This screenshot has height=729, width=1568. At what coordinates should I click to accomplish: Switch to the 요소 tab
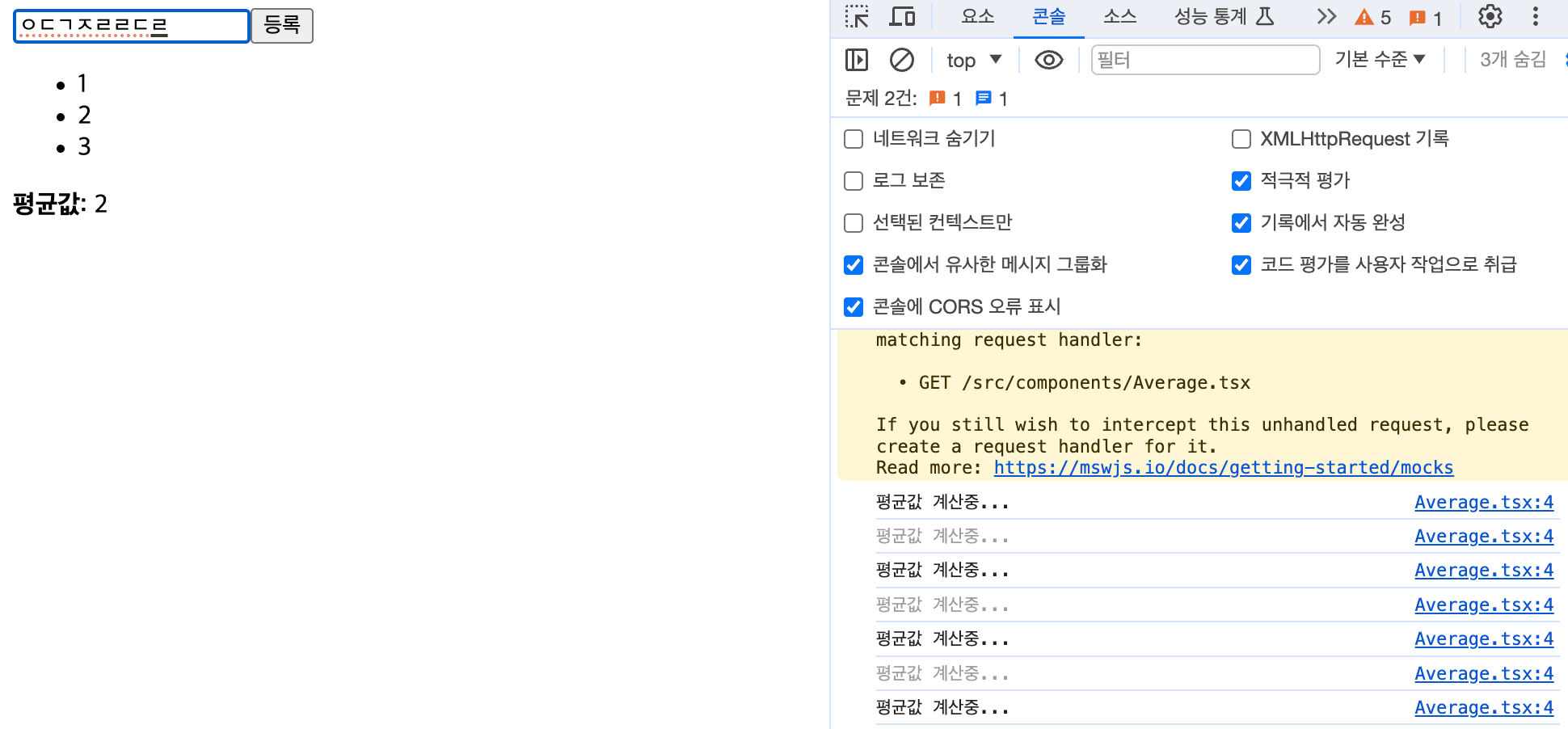coord(978,16)
